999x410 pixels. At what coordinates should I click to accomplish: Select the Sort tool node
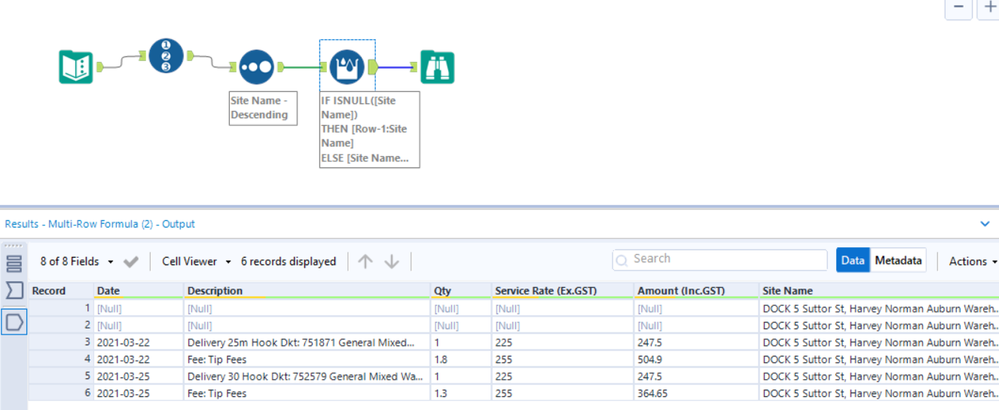[256, 67]
